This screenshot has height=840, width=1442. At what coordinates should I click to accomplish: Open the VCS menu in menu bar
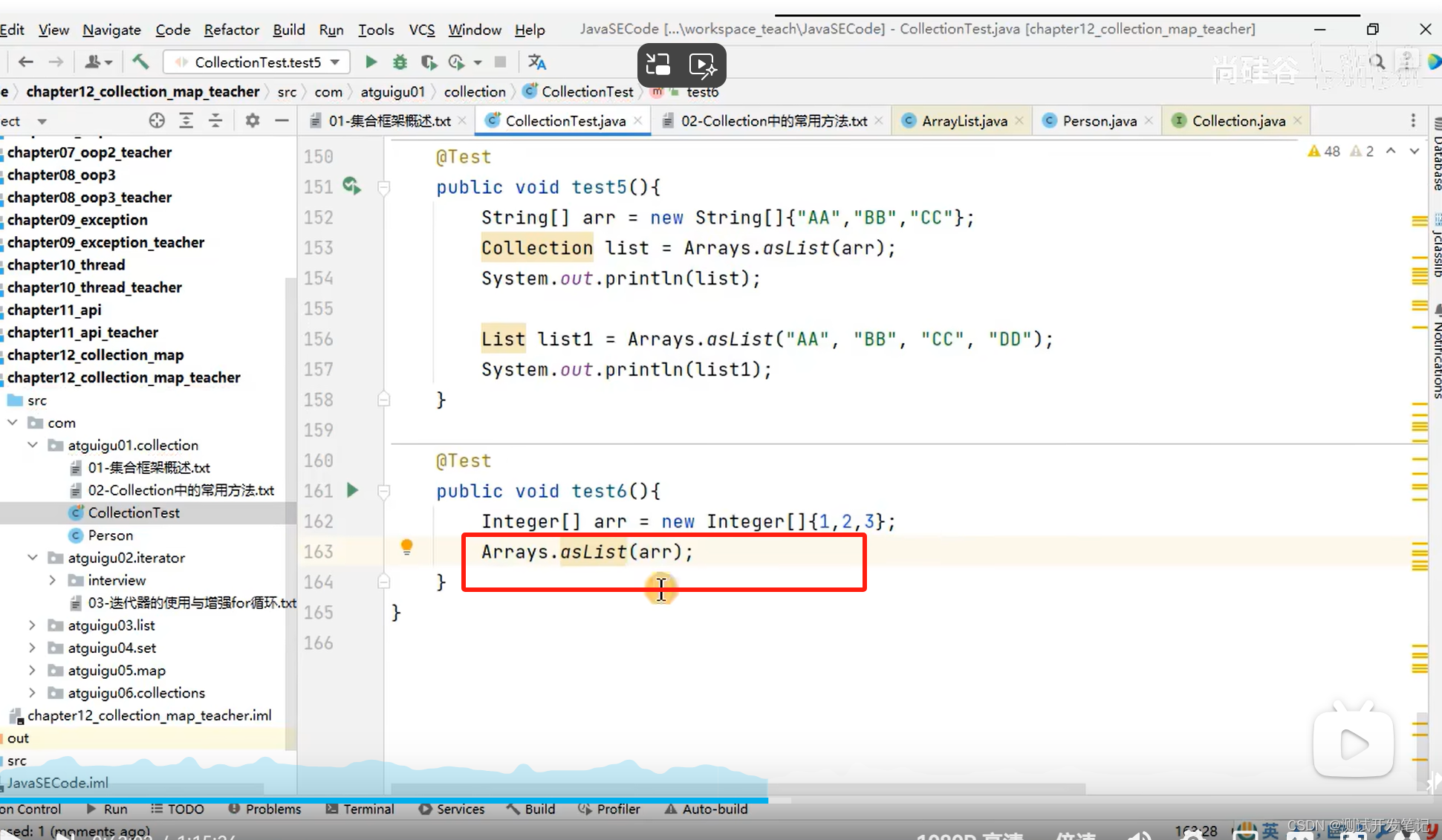click(421, 29)
